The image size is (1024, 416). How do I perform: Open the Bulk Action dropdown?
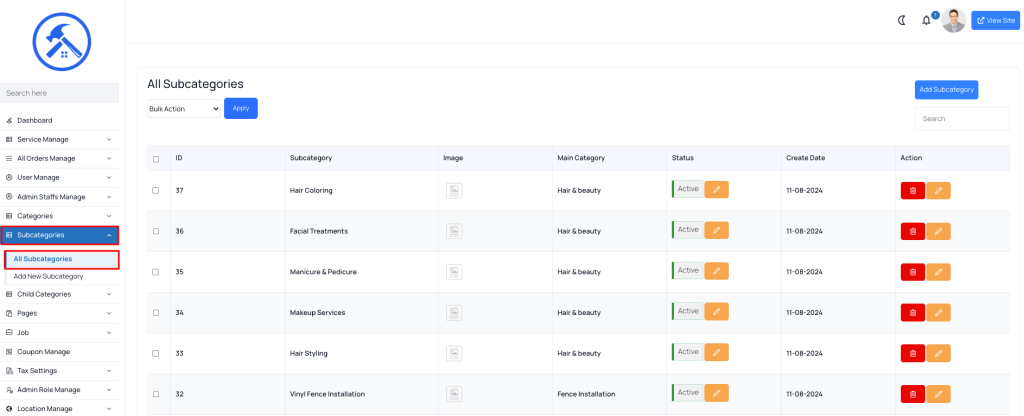click(184, 109)
